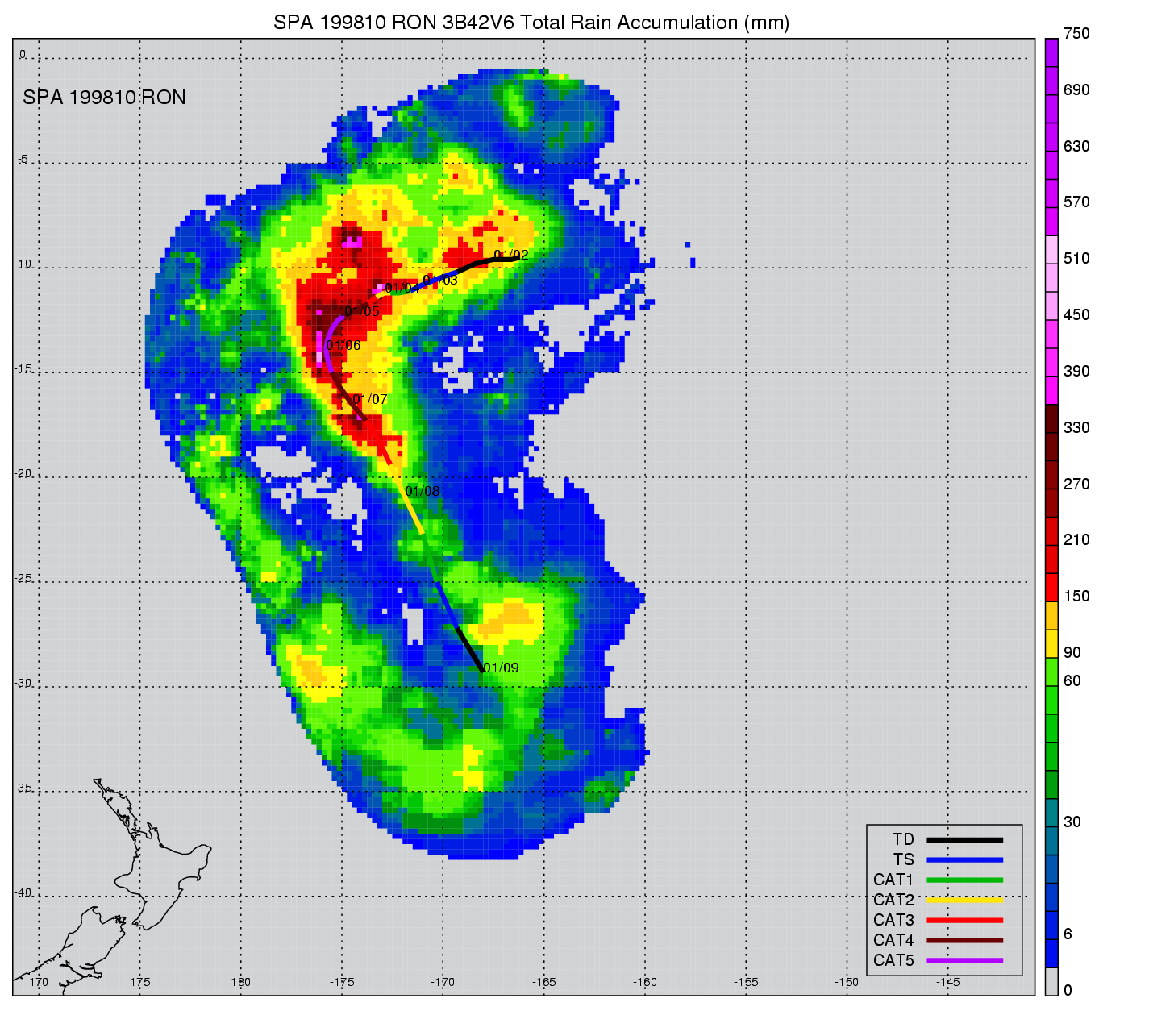Pick the purple CAT5 legend line
Viewport: 1149px width, 1036px height.
click(964, 960)
